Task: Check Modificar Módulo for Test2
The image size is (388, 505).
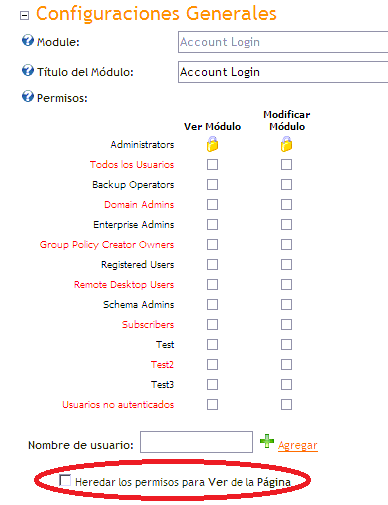Action: click(286, 364)
